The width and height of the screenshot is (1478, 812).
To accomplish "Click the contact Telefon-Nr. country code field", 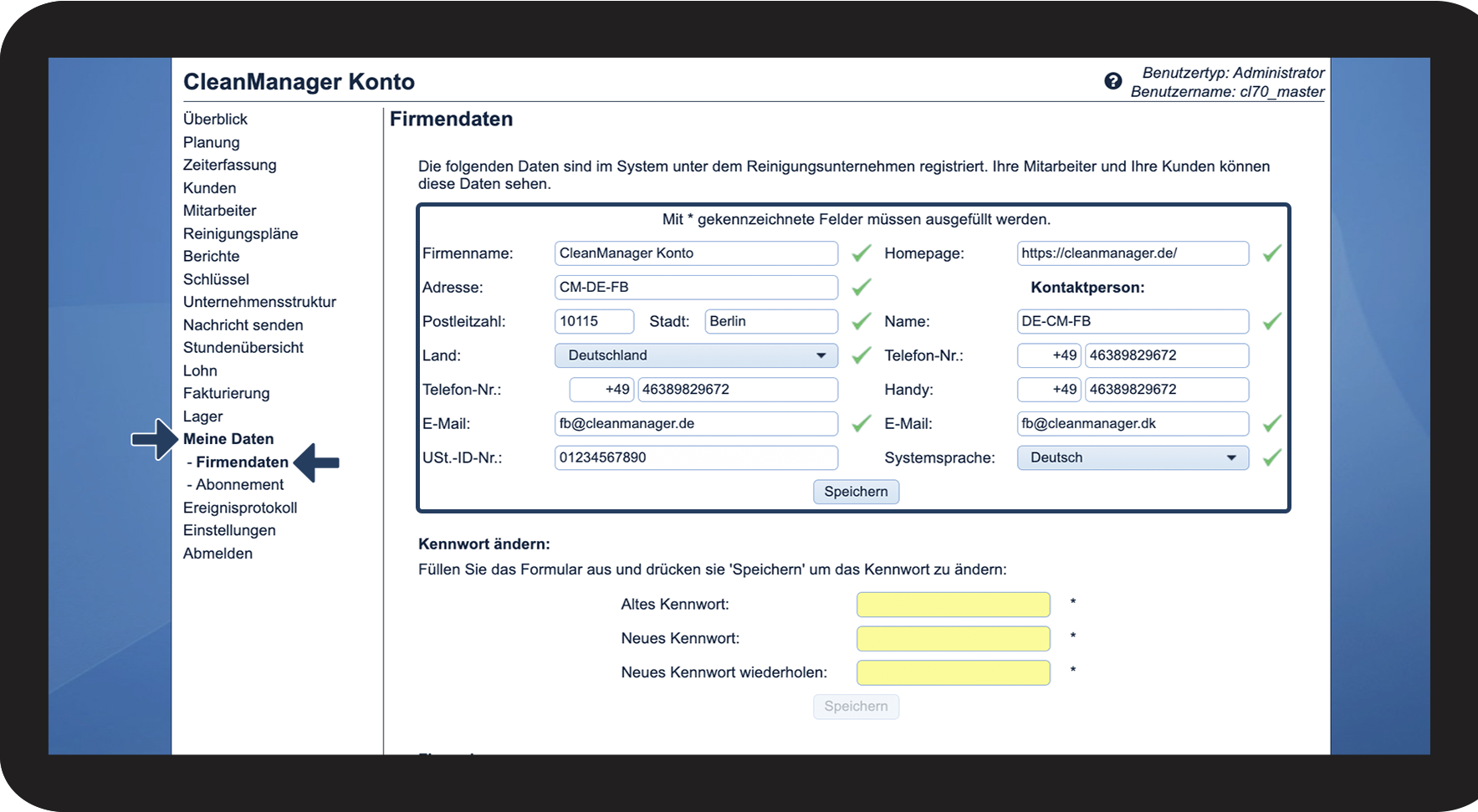I will pyautogui.click(x=1050, y=355).
